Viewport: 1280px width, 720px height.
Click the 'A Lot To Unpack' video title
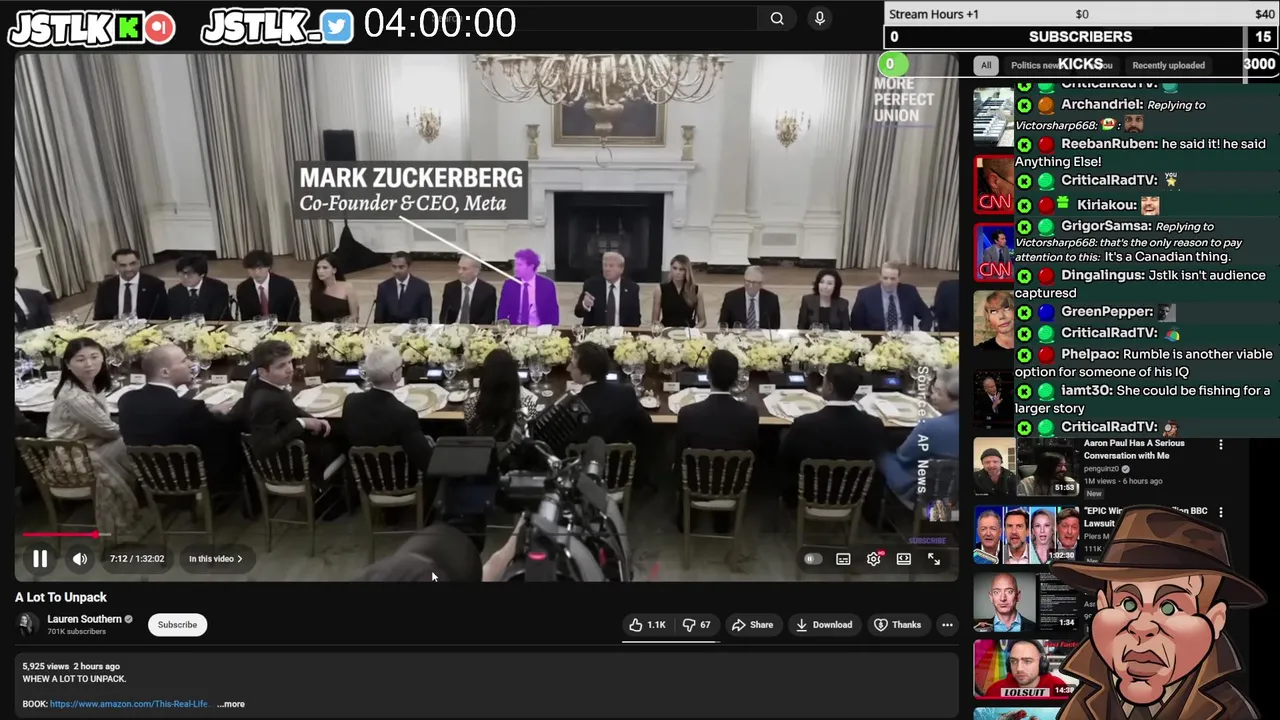click(61, 597)
